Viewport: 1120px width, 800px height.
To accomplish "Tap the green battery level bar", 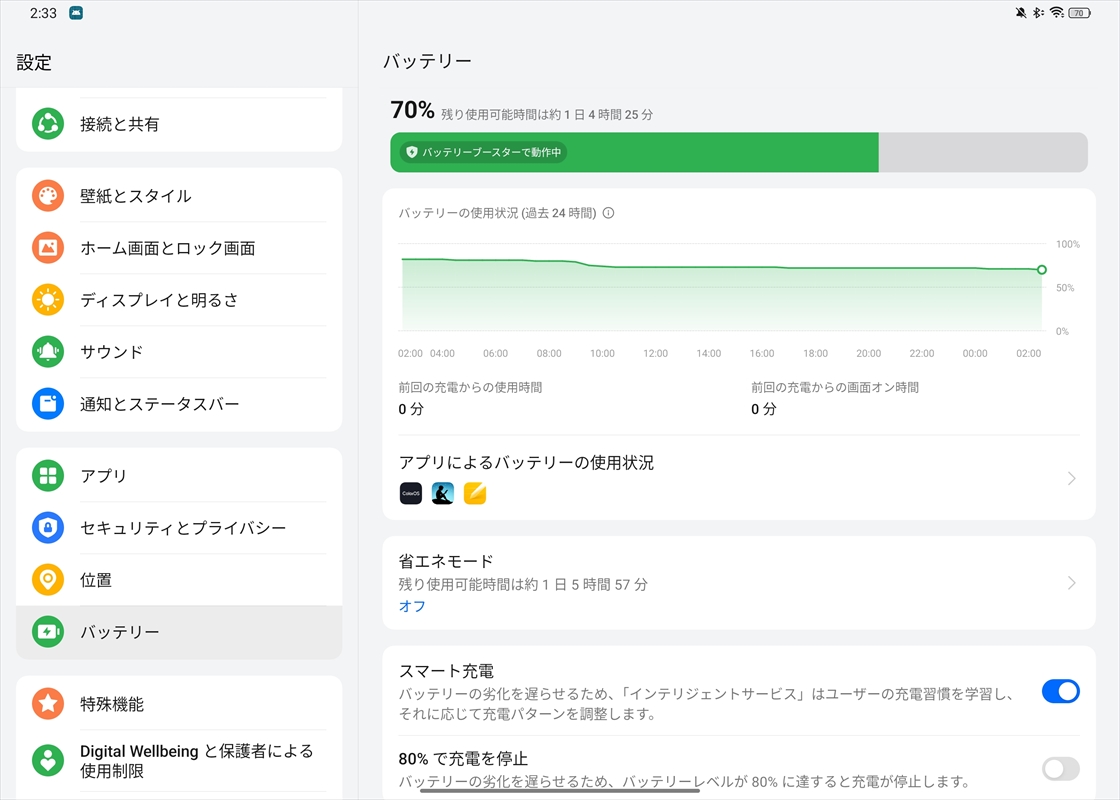I will click(634, 152).
